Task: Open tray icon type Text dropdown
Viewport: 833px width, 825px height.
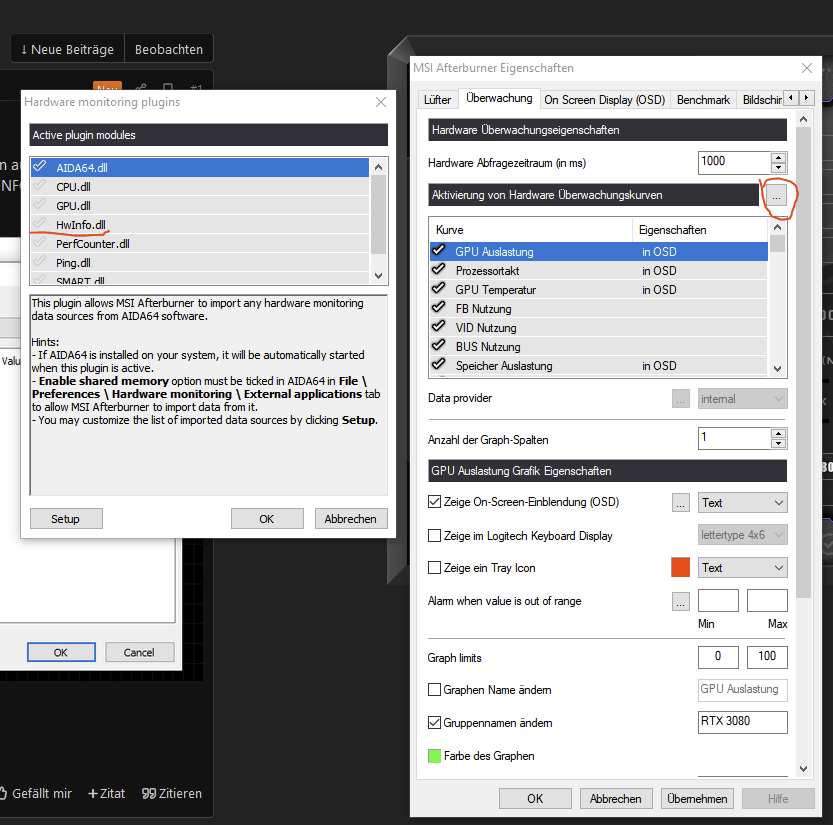Action: (742, 568)
